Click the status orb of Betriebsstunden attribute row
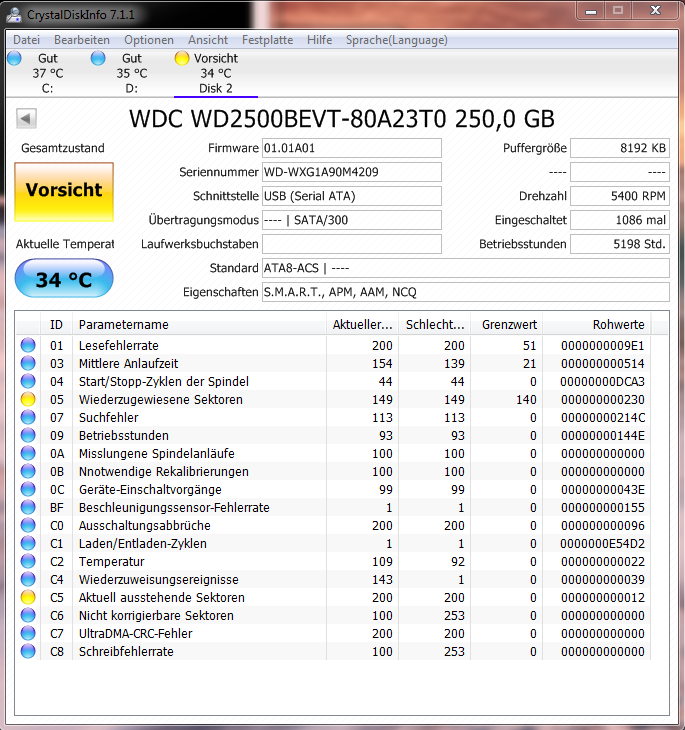The width and height of the screenshot is (685, 730). click(28, 435)
